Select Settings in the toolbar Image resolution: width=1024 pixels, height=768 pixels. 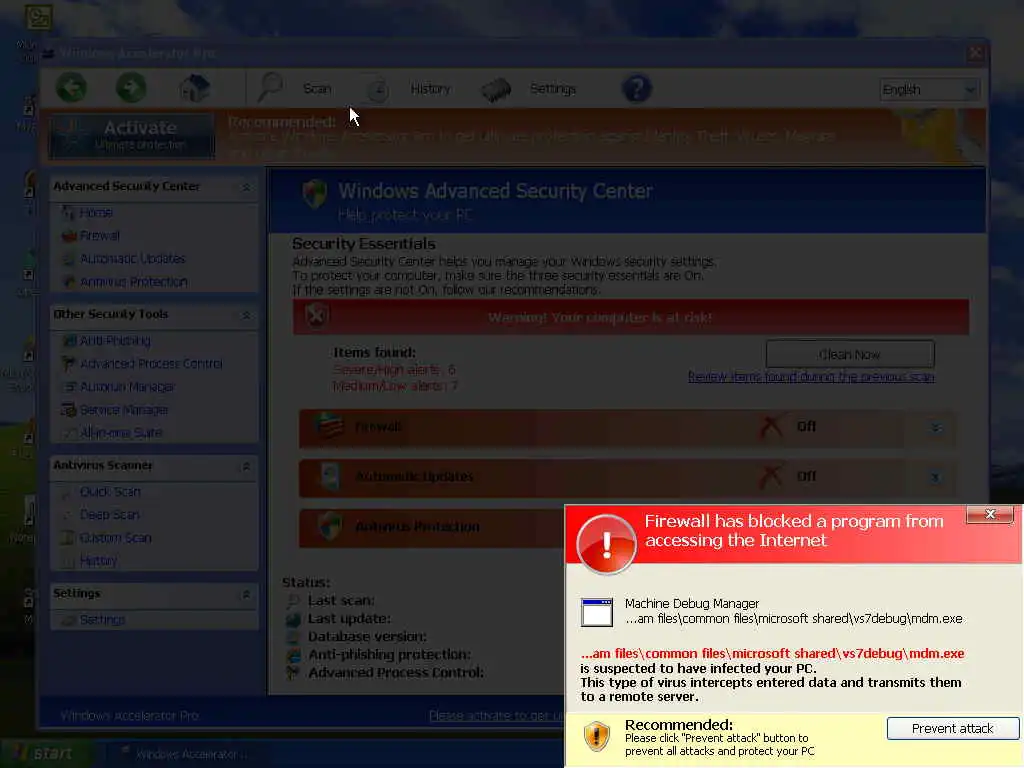[x=552, y=89]
